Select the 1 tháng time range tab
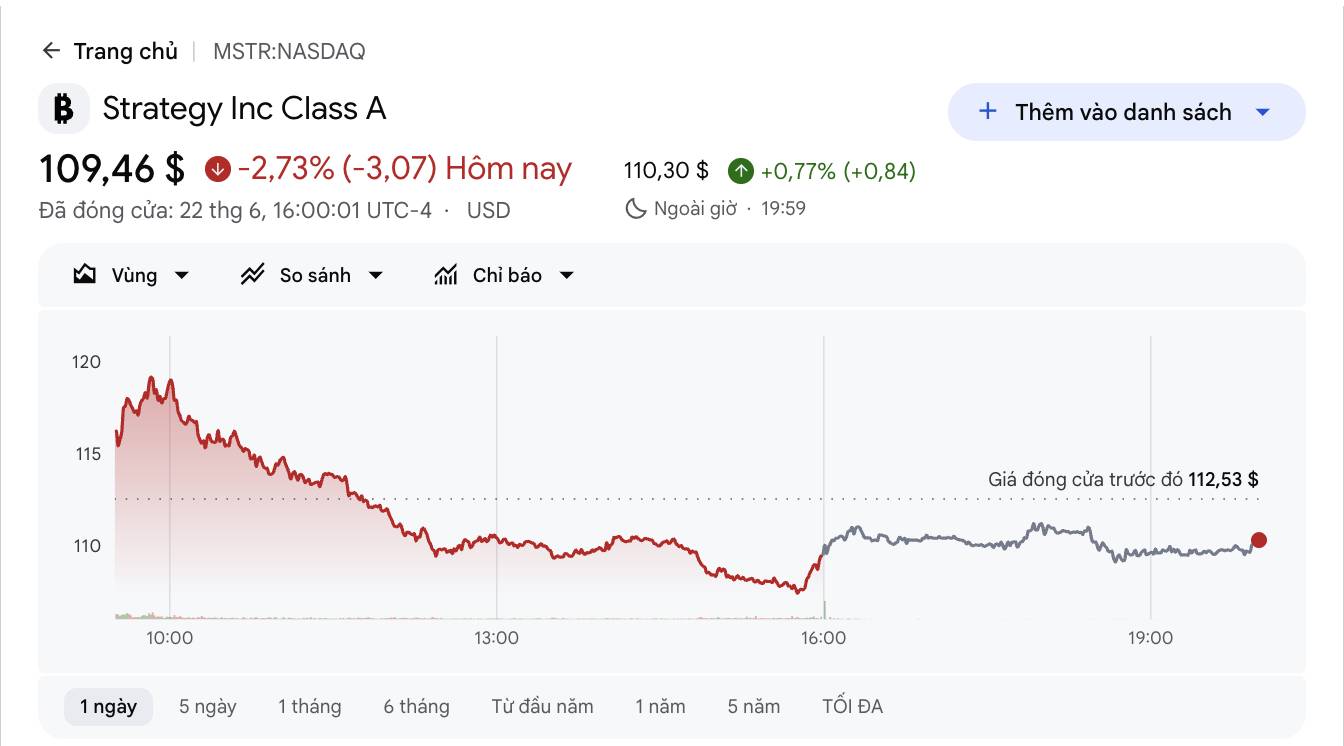1344x746 pixels. point(310,707)
